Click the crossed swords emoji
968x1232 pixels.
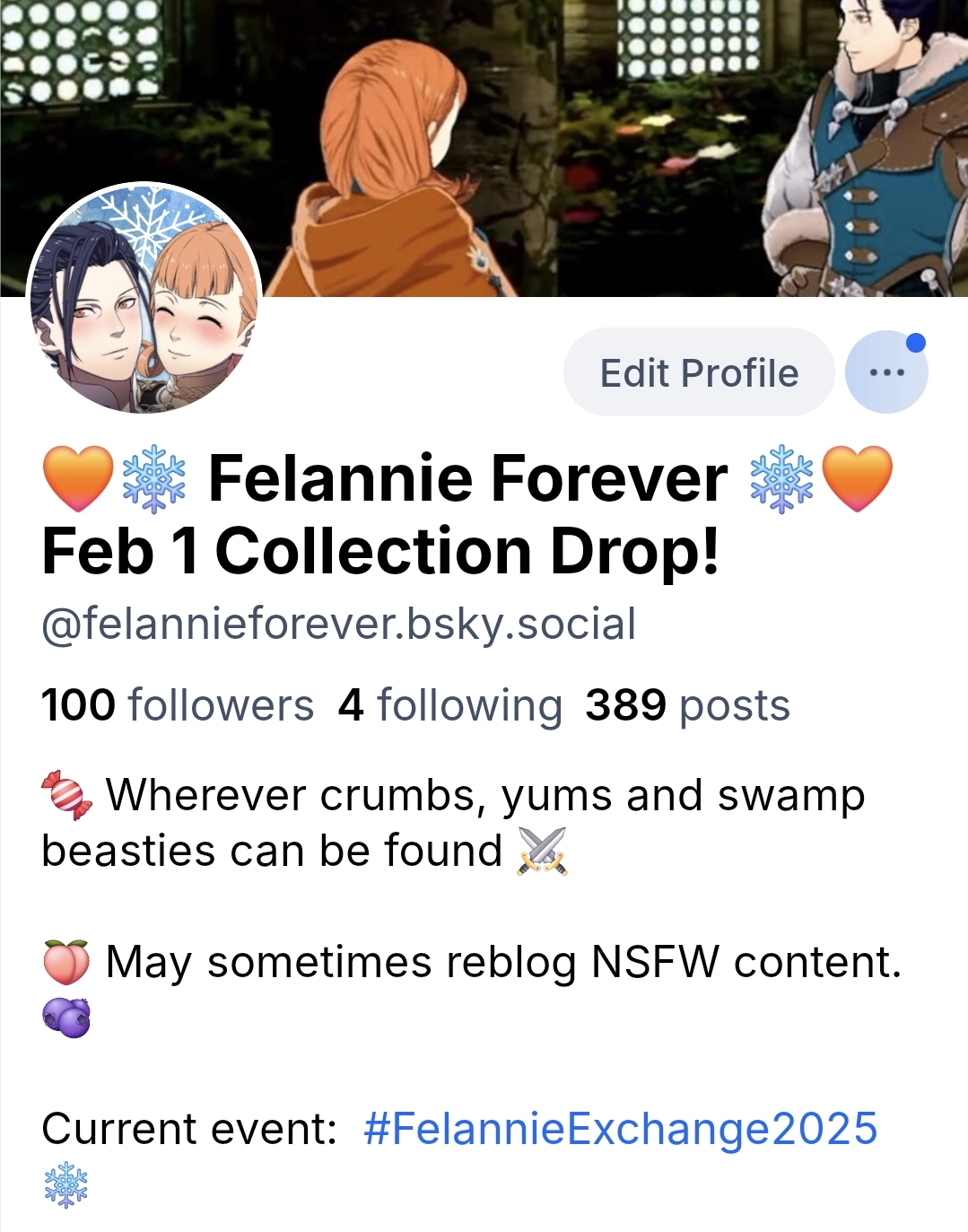point(543,851)
